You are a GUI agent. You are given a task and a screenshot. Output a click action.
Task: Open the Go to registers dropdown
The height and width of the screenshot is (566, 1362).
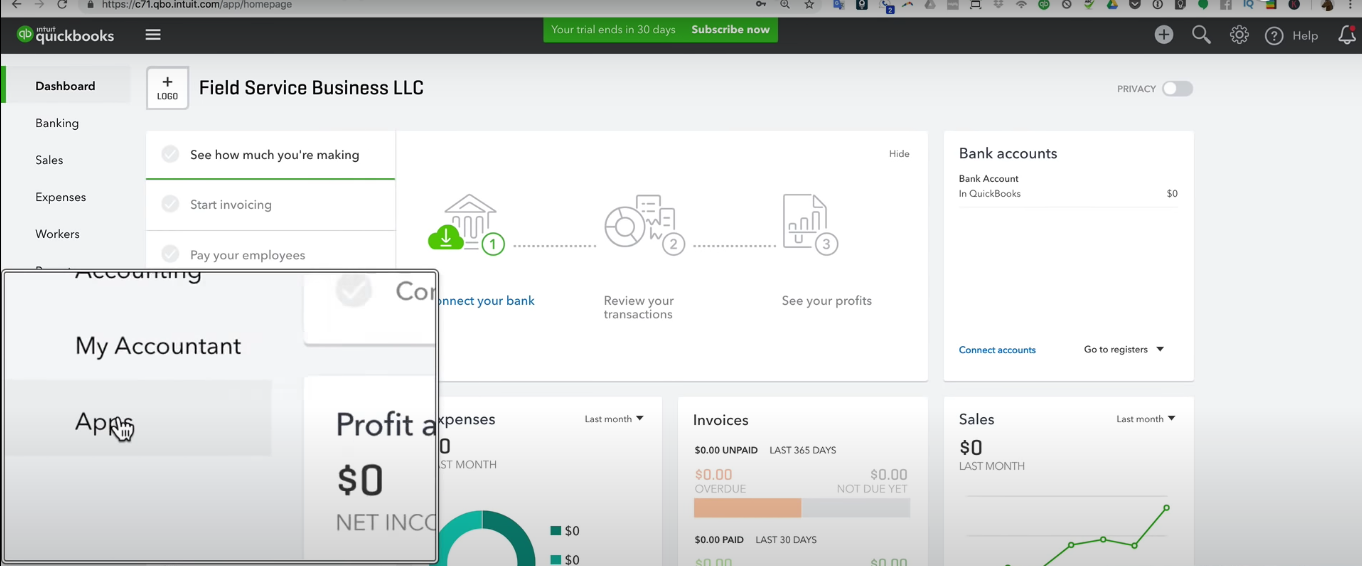[x=1124, y=350]
